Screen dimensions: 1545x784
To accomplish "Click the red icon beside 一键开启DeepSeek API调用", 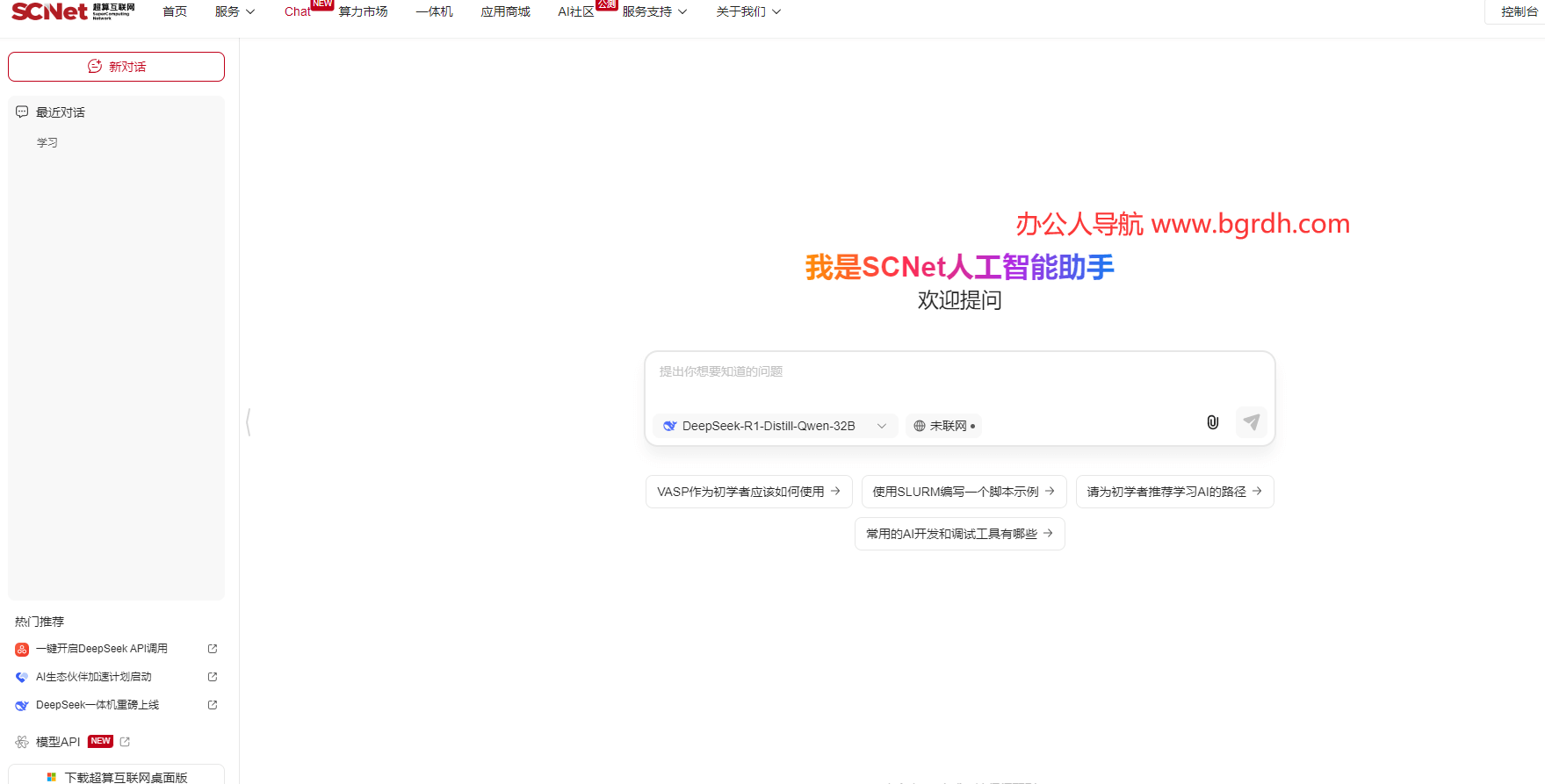I will pos(22,650).
